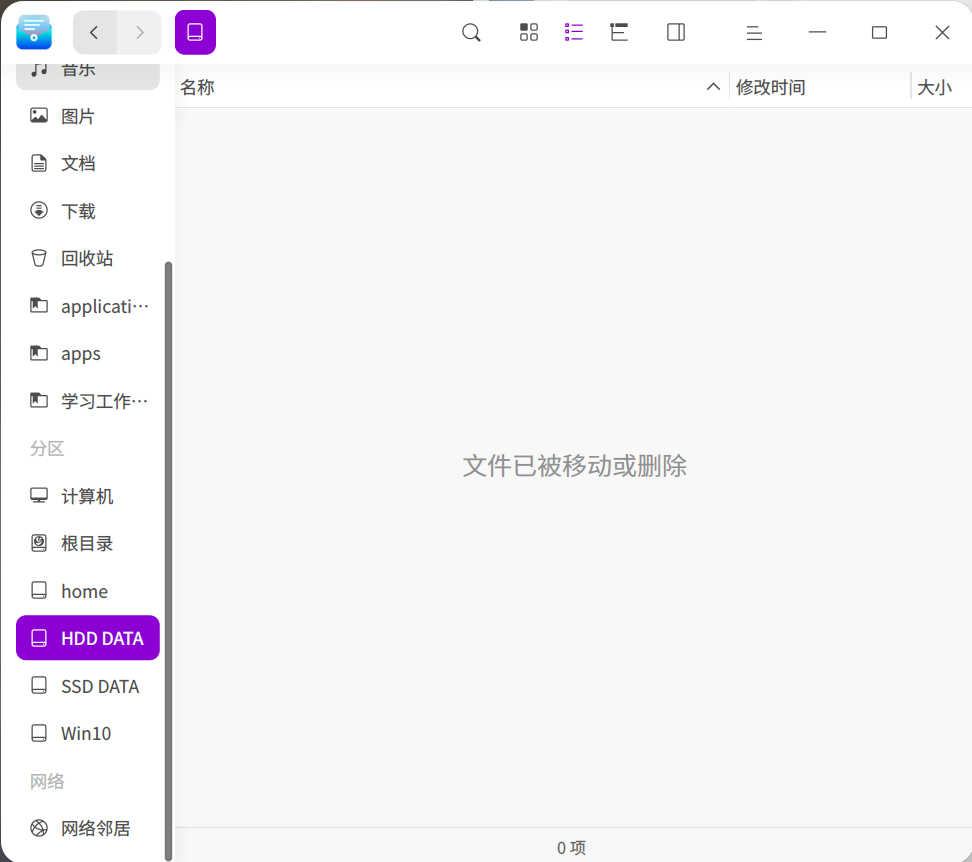972x862 pixels.
Task: Open 下载 in sidebar
Action: [88, 211]
